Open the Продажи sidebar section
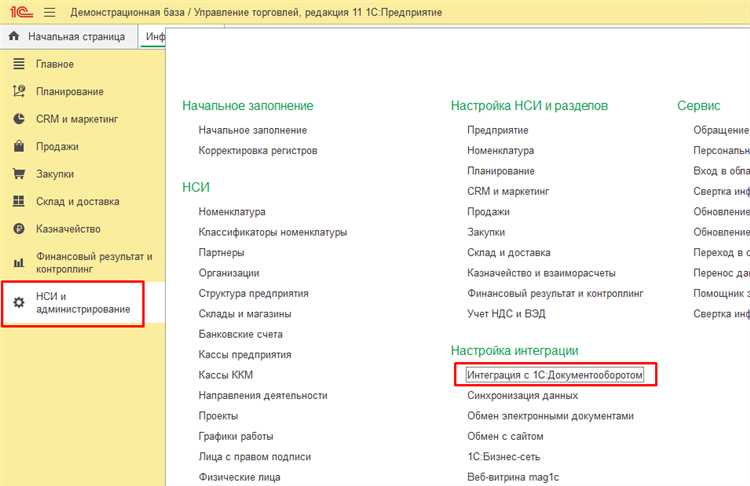Viewport: 750px width, 486px height. coord(57,146)
